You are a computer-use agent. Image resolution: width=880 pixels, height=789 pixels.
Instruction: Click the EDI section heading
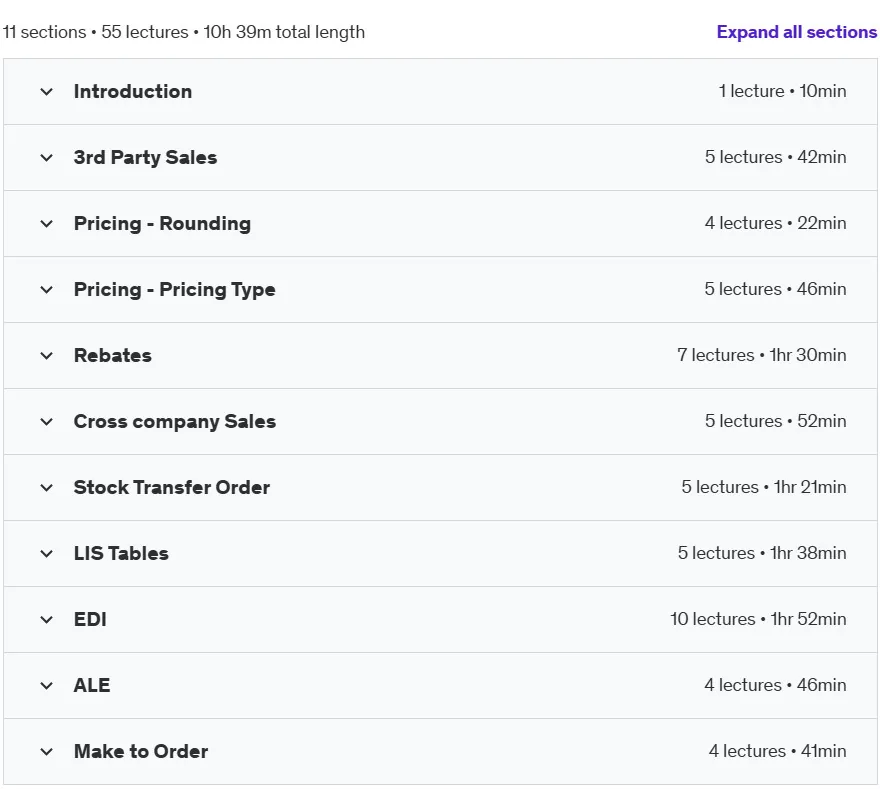(x=90, y=620)
